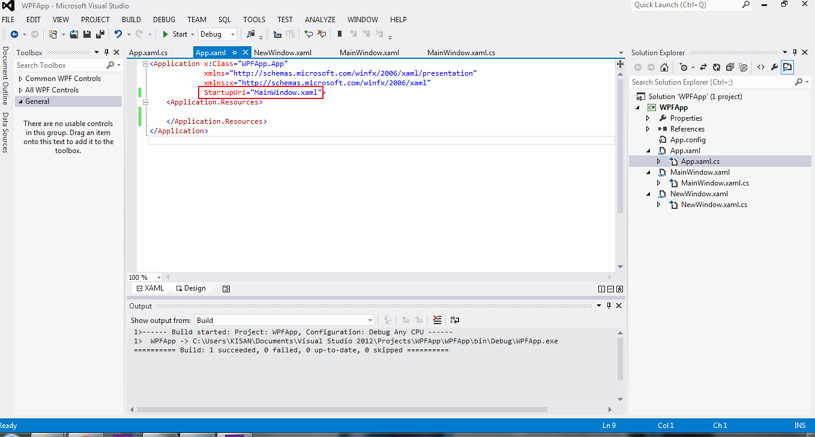
Task: Collapse the Application XAML element outline
Action: pyautogui.click(x=146, y=64)
